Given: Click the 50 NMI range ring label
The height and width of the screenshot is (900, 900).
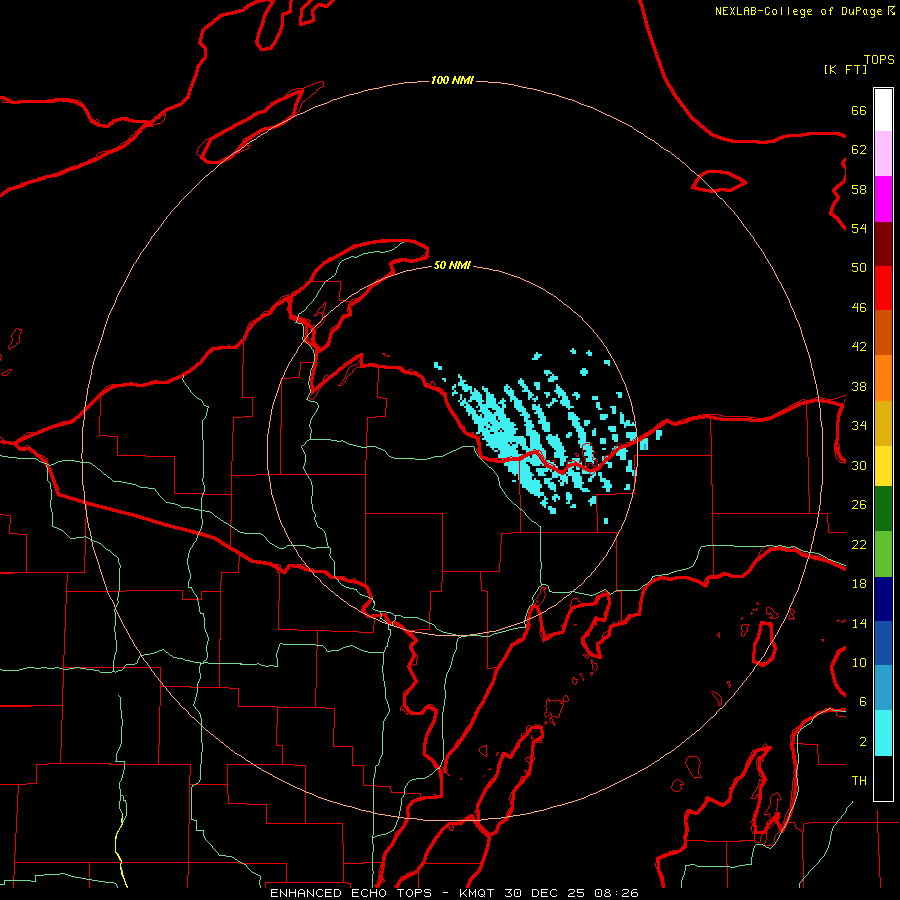Looking at the screenshot, I should (x=452, y=265).
